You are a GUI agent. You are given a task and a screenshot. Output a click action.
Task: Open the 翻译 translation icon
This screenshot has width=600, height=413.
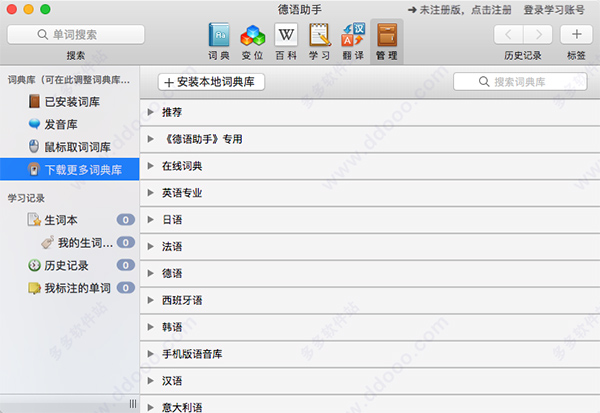353,34
